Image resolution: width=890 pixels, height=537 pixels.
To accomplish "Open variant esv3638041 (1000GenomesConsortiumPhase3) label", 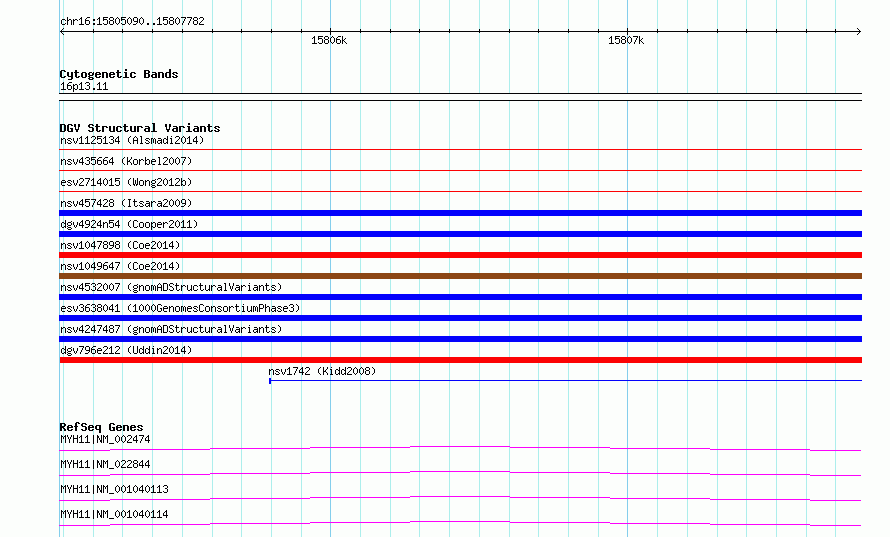I will (x=180, y=308).
